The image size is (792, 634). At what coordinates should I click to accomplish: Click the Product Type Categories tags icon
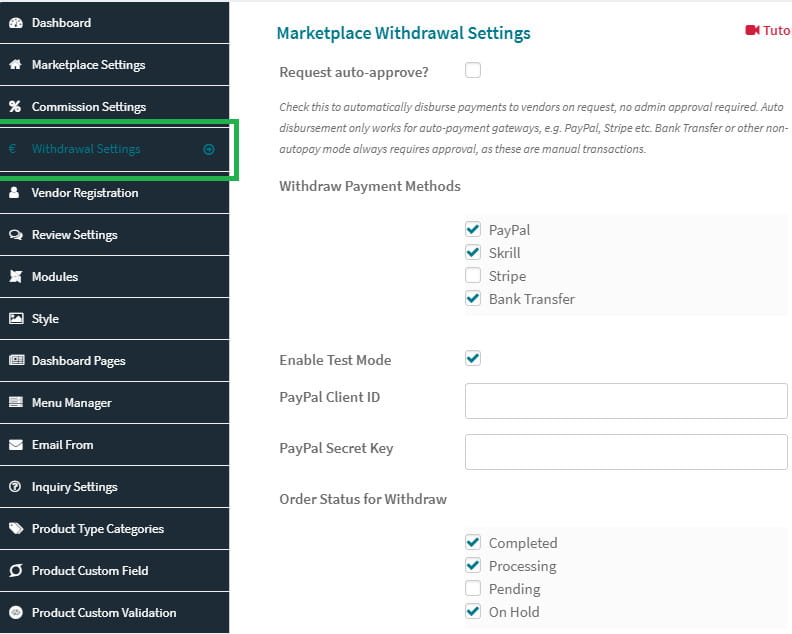16,528
